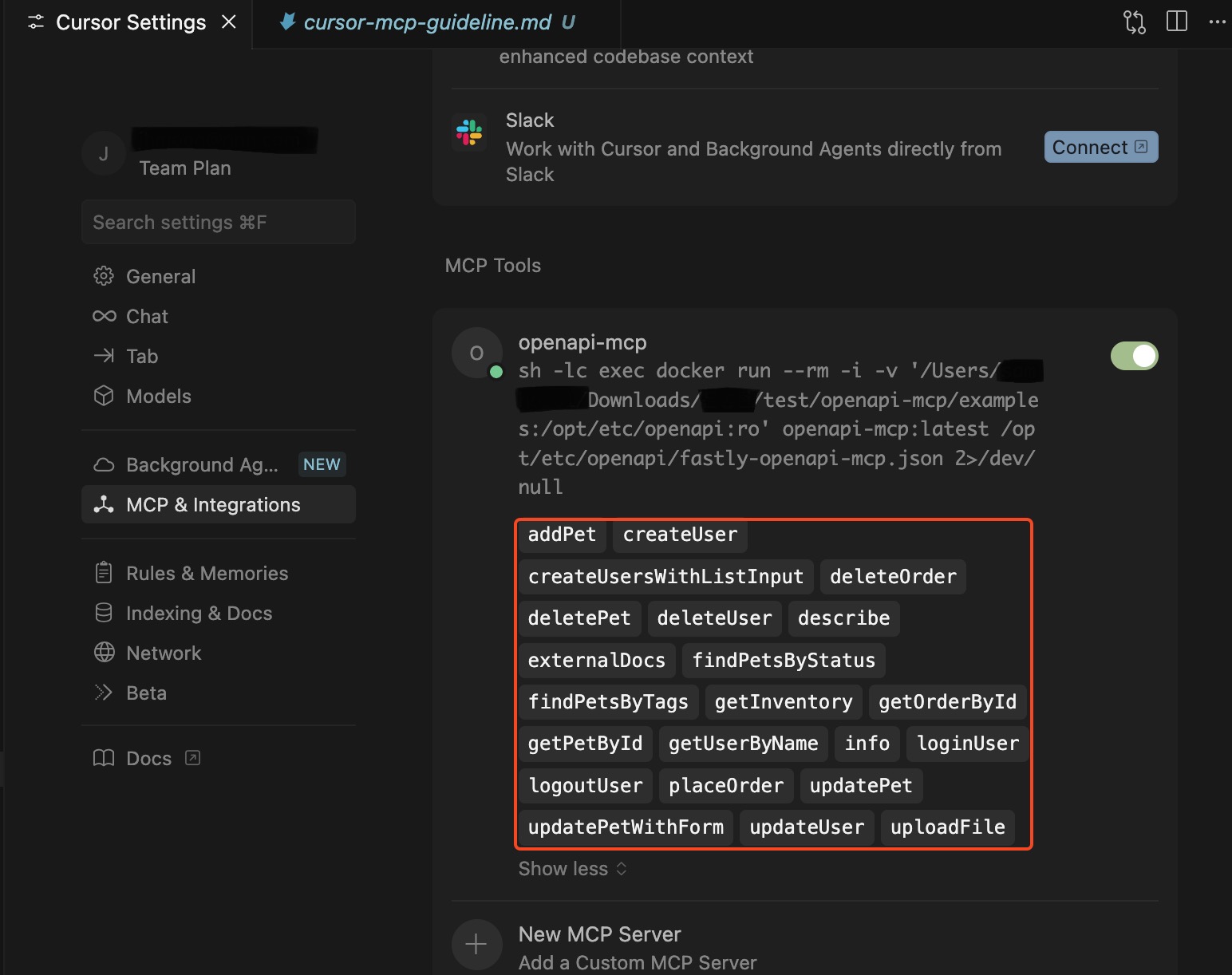
Task: Click the Docs external-link arrow icon
Action: coord(192,758)
